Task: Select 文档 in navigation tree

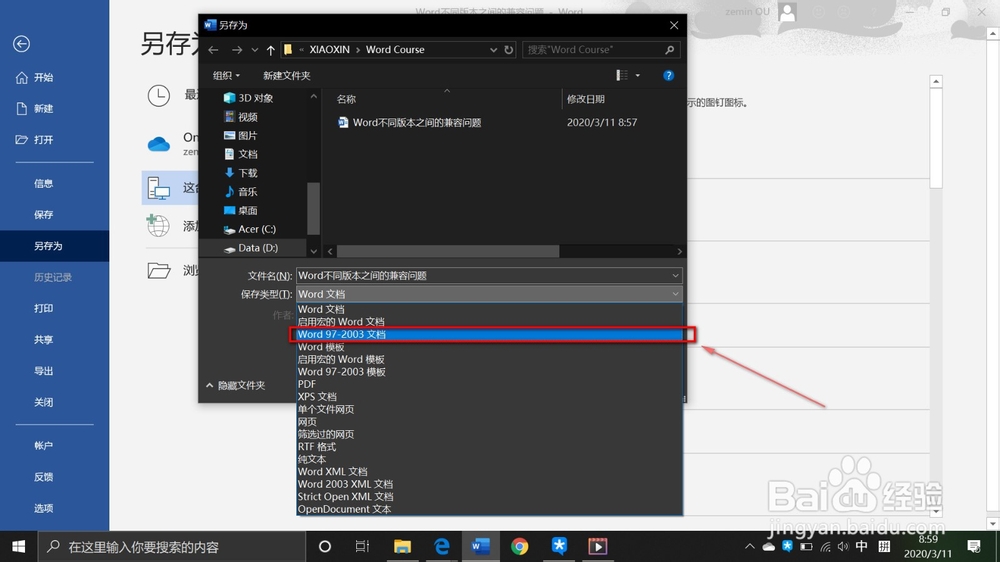Action: [x=241, y=154]
